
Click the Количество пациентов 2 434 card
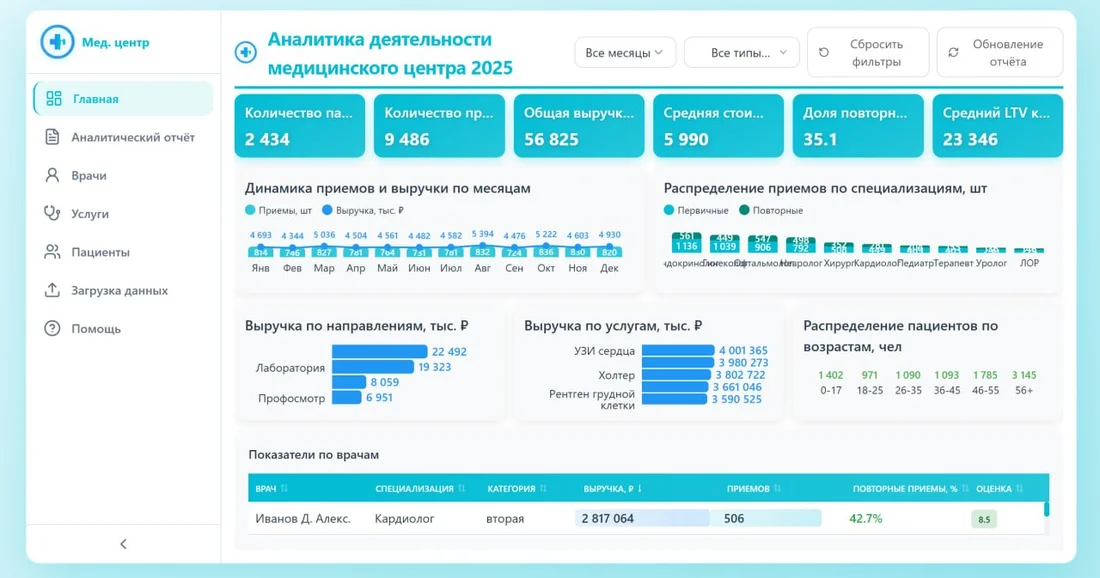tap(300, 126)
